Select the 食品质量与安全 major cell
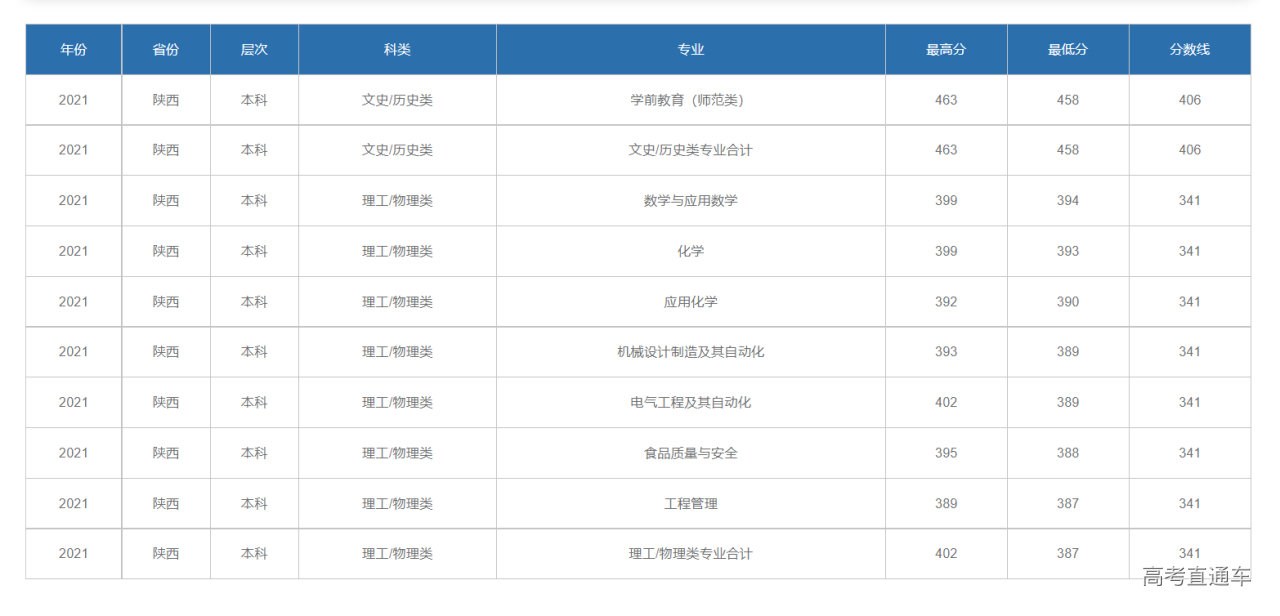This screenshot has height=616, width=1280. coord(690,453)
